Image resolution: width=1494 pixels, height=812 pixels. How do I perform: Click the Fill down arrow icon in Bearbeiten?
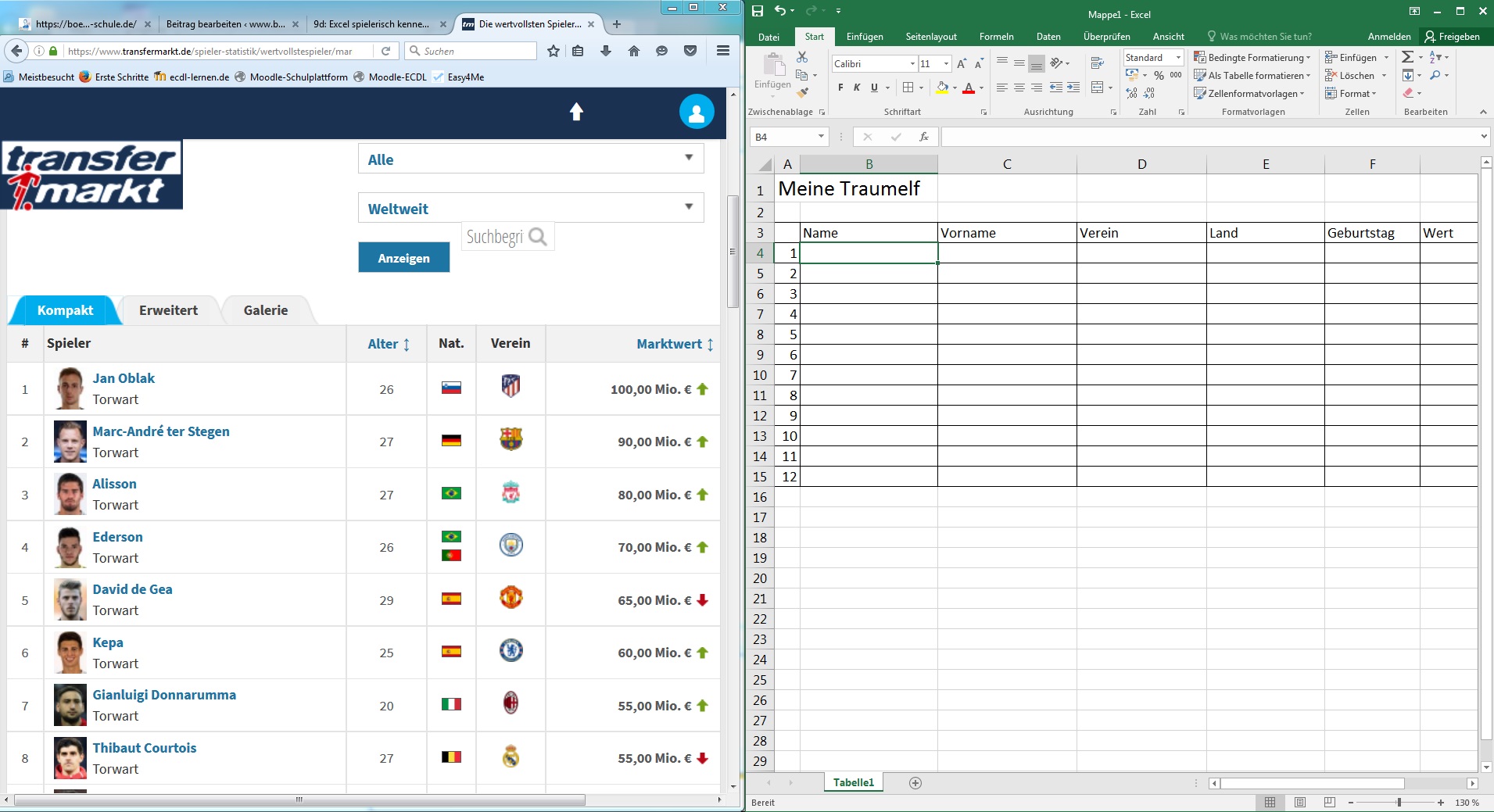click(x=1408, y=75)
